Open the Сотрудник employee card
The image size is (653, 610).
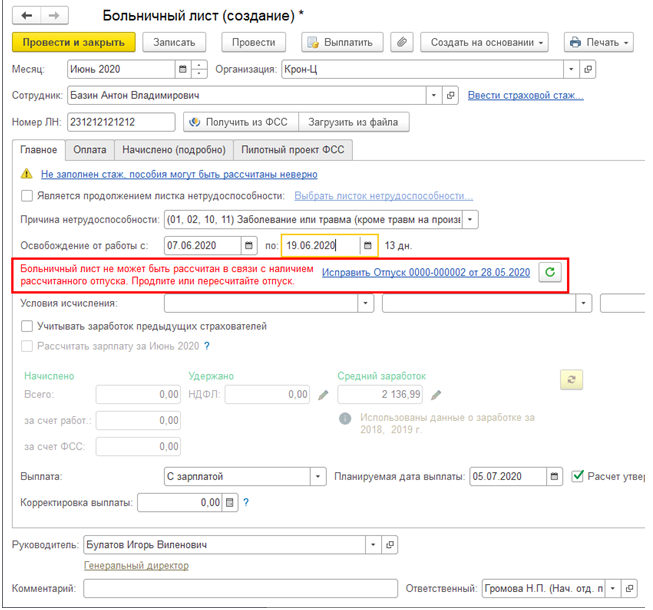(450, 95)
